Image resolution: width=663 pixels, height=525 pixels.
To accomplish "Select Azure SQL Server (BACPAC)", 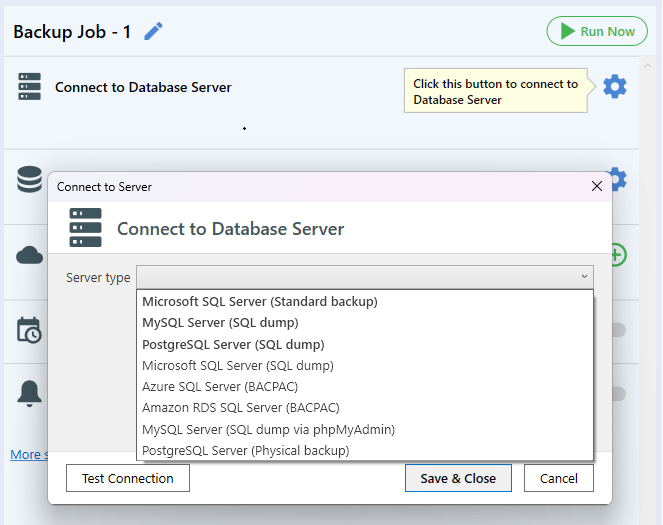I will click(x=365, y=387).
